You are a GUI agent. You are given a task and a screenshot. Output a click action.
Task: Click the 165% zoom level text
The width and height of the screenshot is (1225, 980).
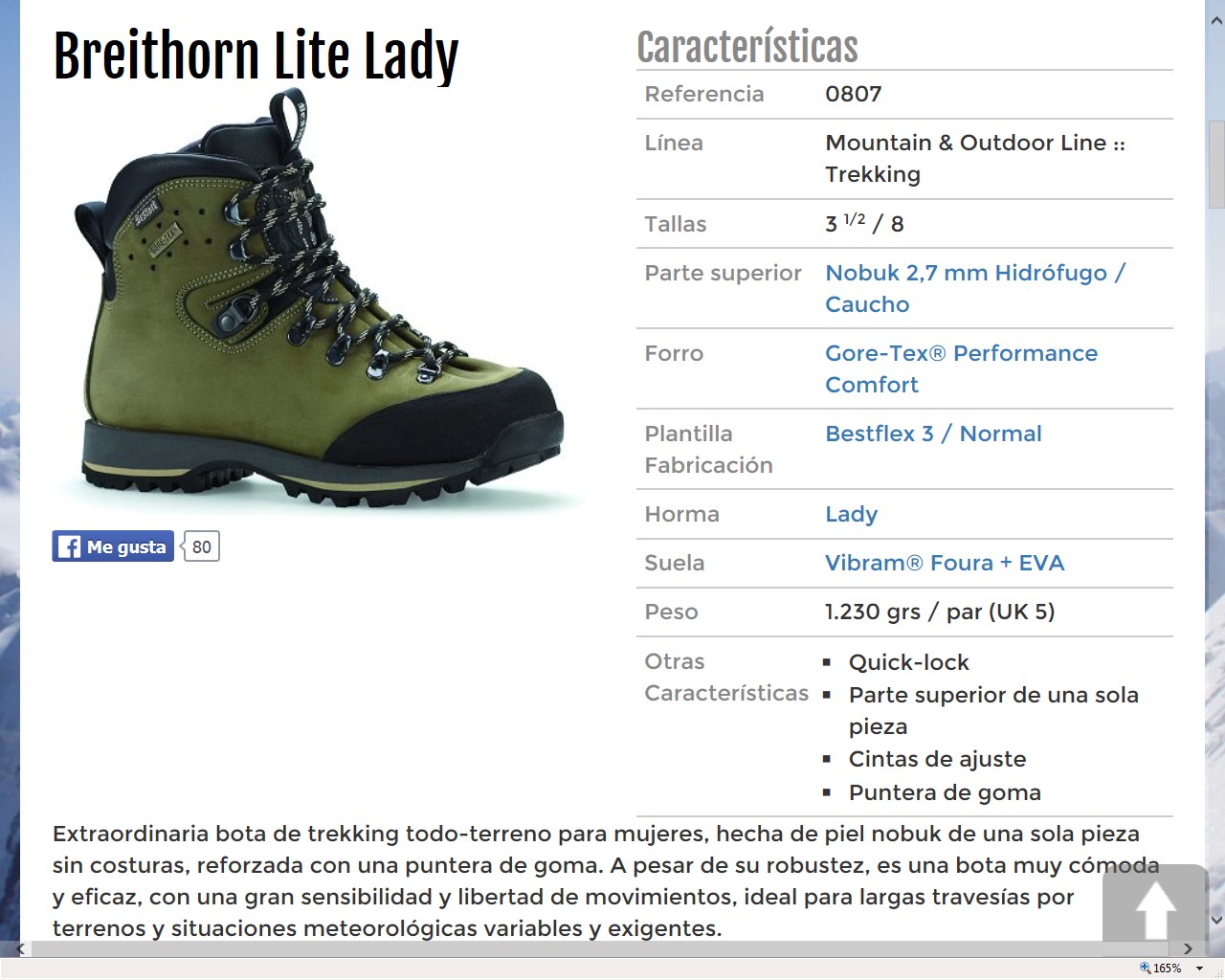(x=1168, y=969)
